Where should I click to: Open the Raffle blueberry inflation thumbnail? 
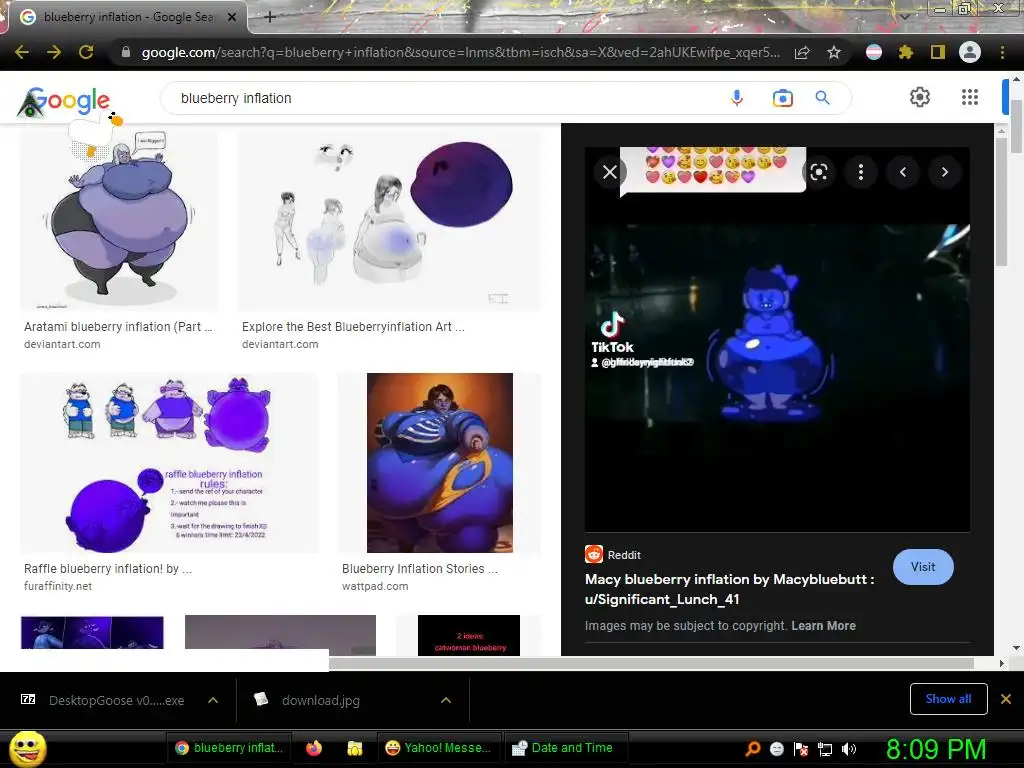(x=170, y=463)
